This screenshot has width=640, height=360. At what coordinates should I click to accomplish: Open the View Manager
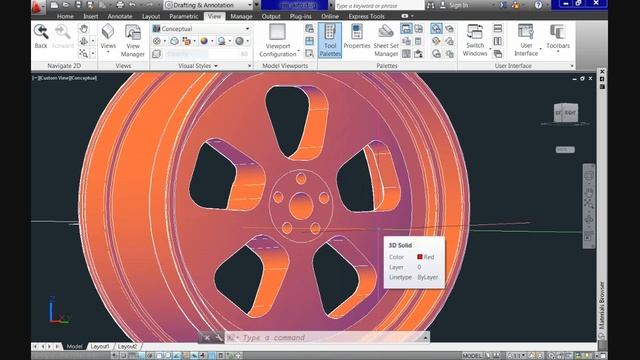[133, 40]
